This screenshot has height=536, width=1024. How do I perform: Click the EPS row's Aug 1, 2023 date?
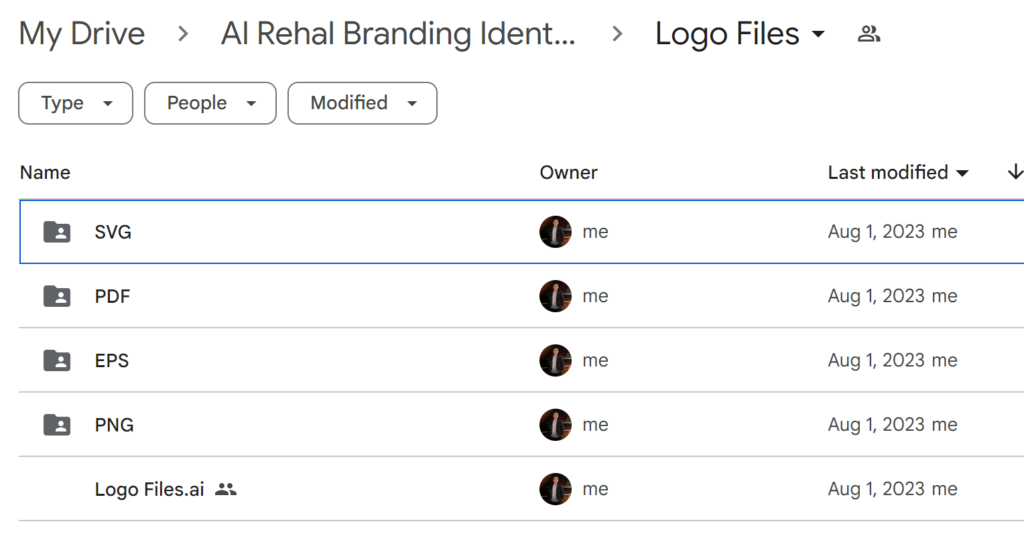coord(876,360)
